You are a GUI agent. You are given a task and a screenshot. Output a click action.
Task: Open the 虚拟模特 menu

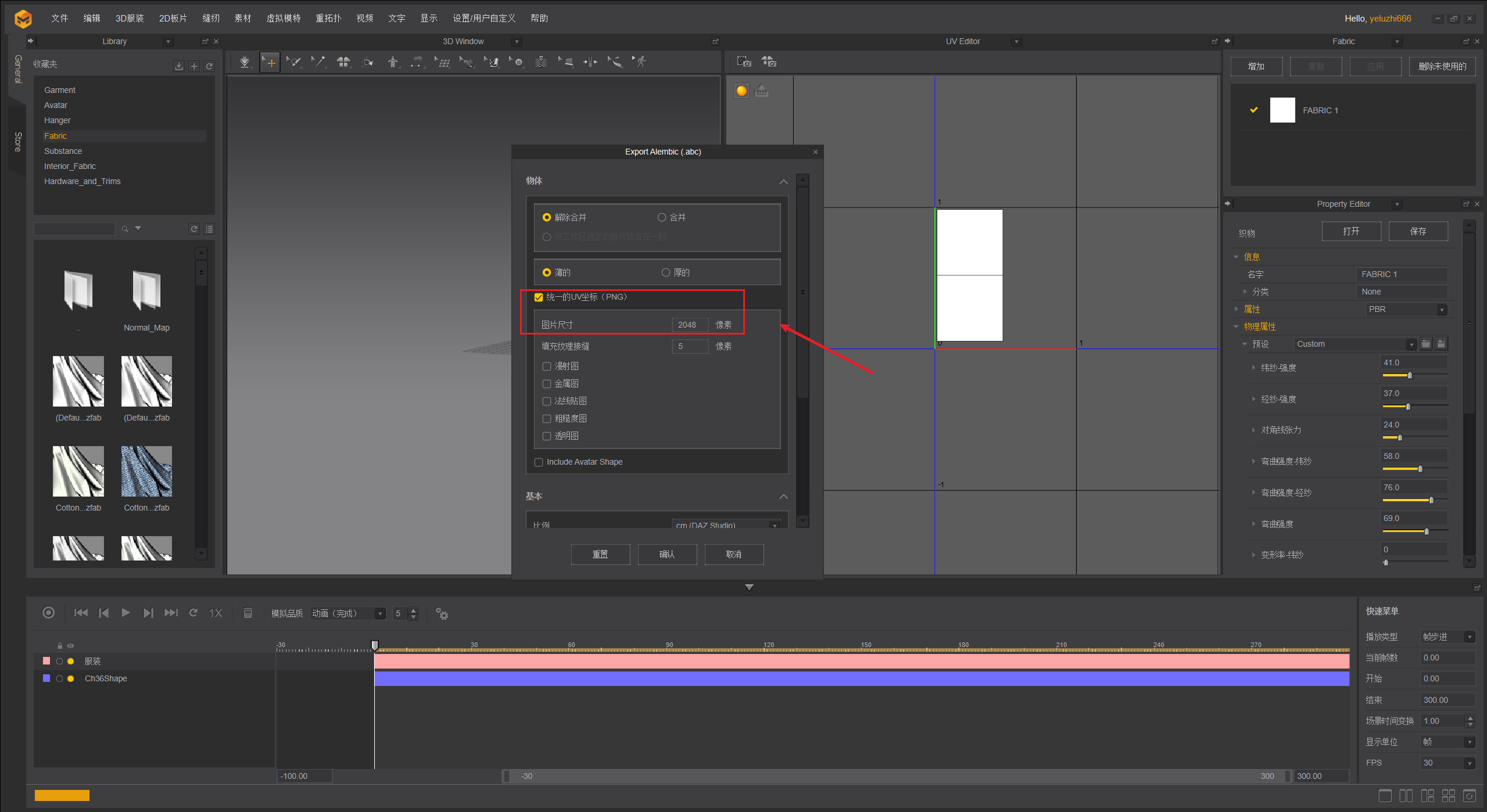[283, 18]
